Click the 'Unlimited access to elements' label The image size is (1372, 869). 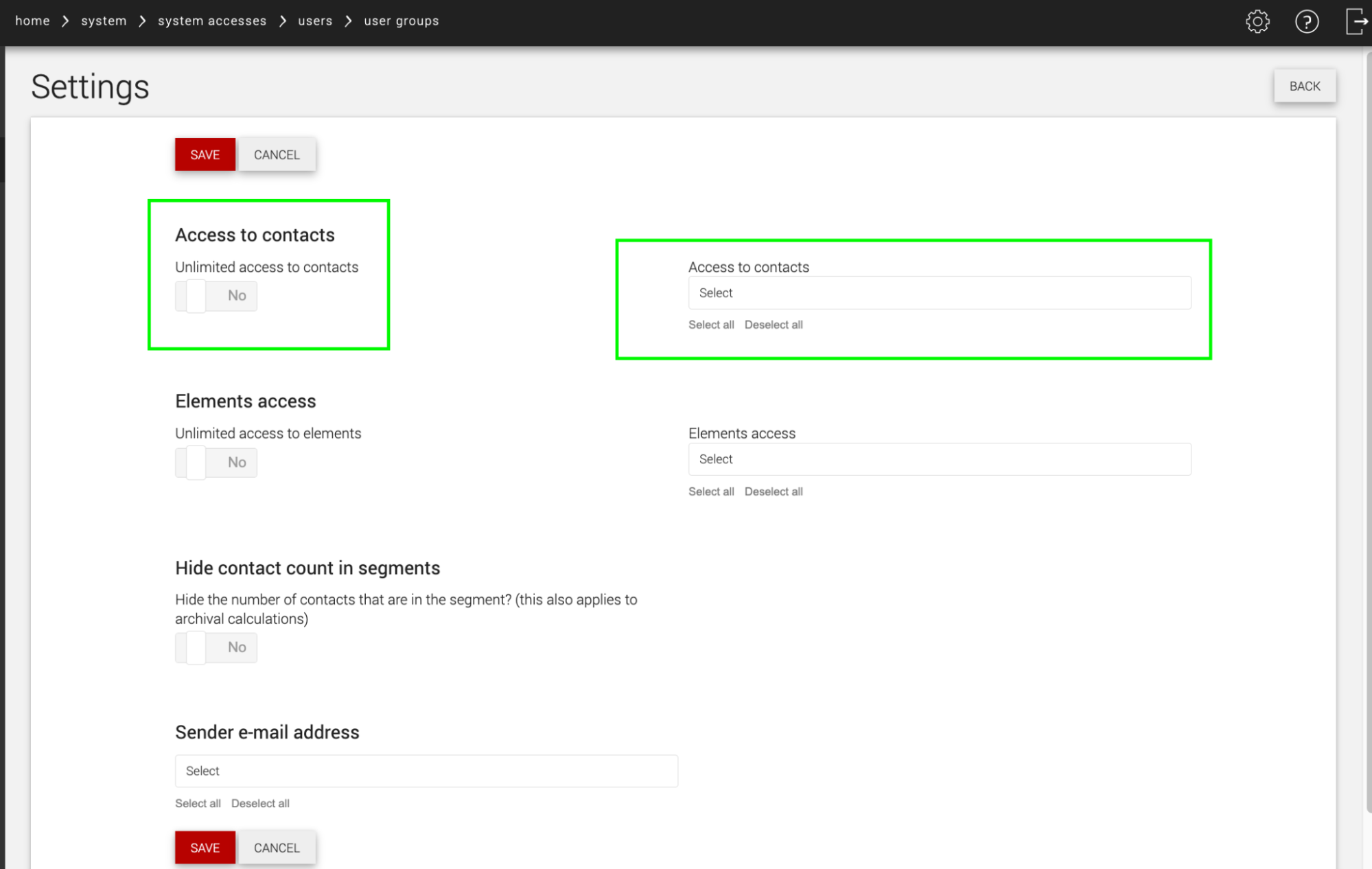click(268, 434)
